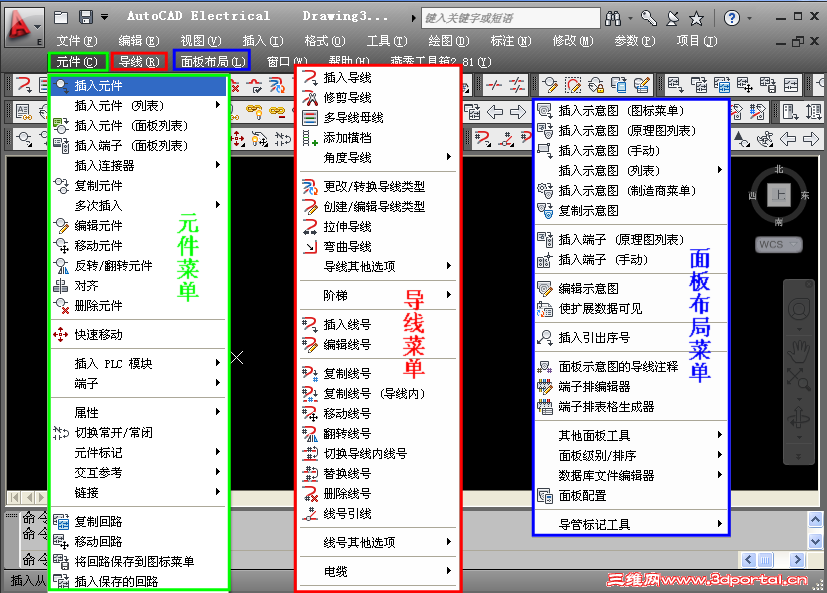Click the icon beside 线号引线
Screen dimensions: 827x593
[310, 514]
